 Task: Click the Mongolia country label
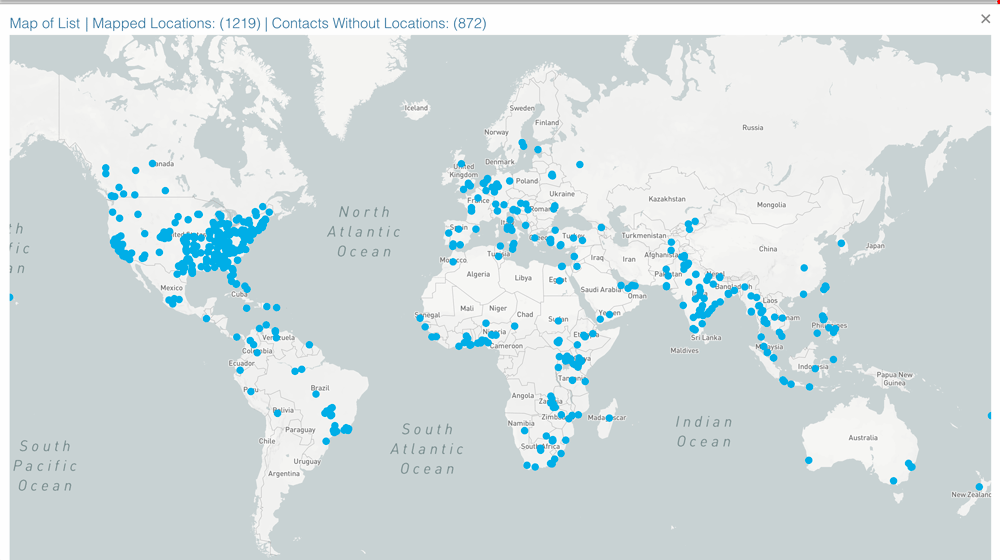pyautogui.click(x=771, y=205)
